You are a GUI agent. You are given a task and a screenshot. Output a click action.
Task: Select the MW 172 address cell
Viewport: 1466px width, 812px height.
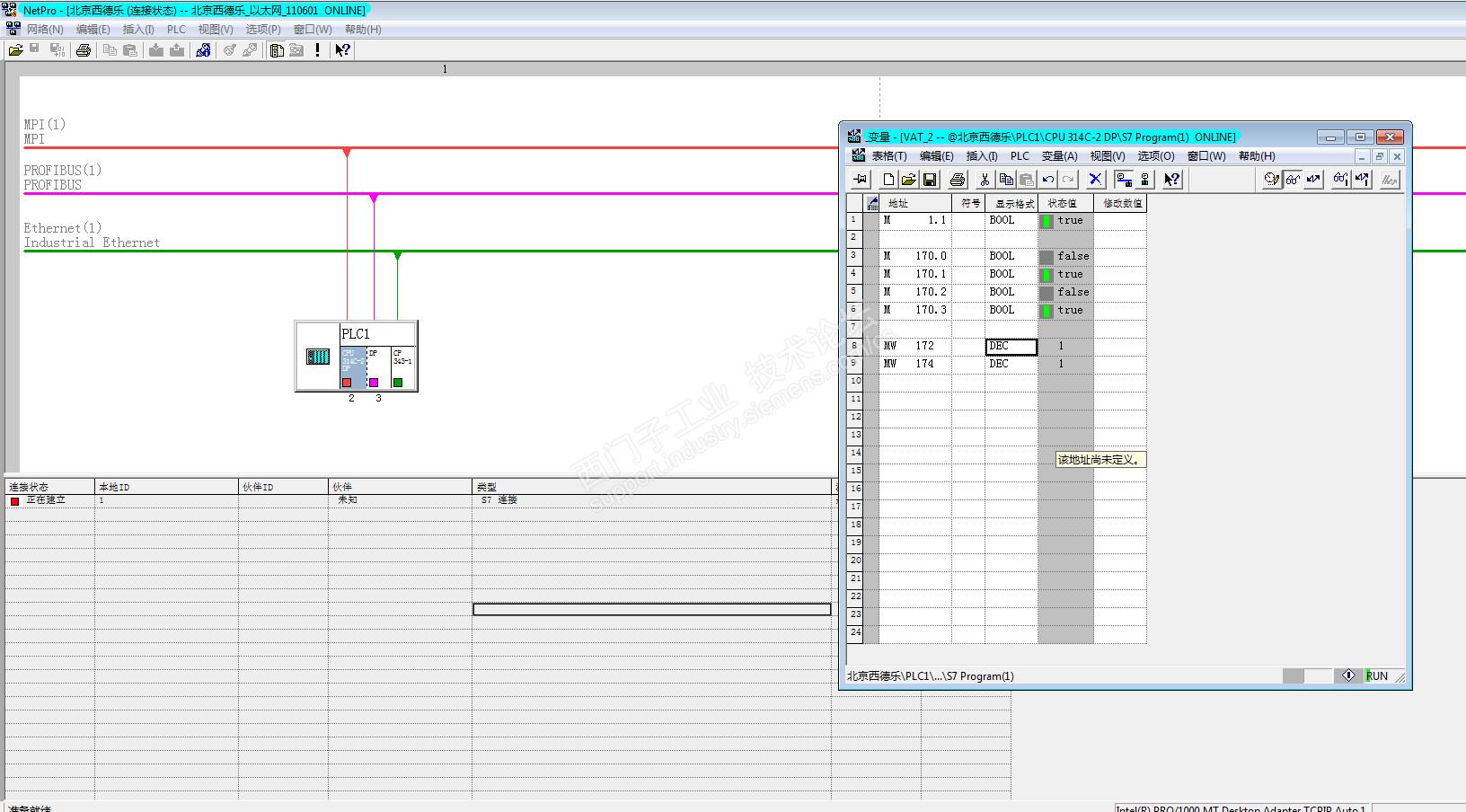point(915,347)
